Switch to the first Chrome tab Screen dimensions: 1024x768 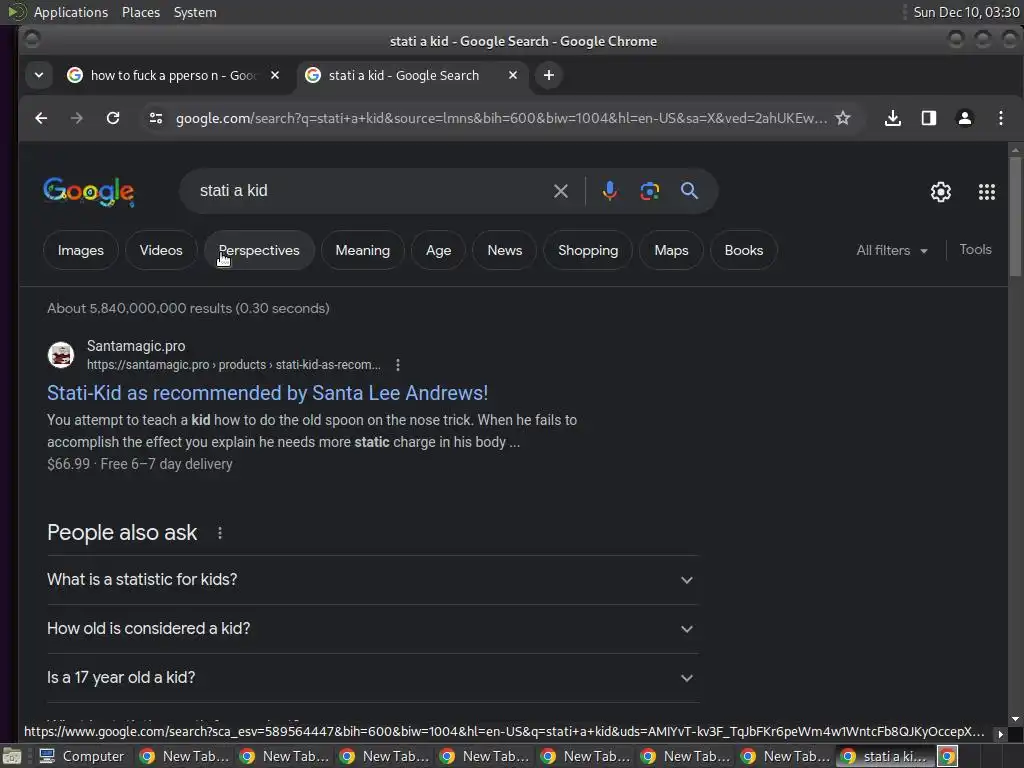tap(173, 75)
